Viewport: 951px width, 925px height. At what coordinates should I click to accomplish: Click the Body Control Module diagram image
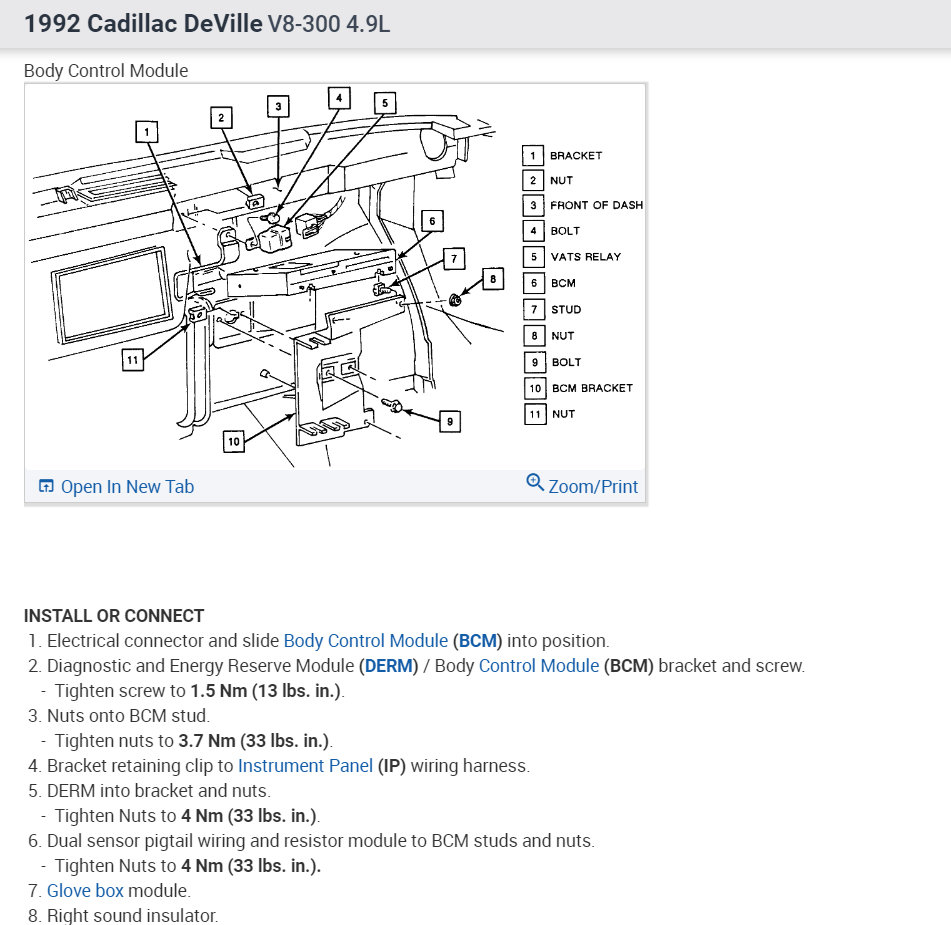[335, 277]
